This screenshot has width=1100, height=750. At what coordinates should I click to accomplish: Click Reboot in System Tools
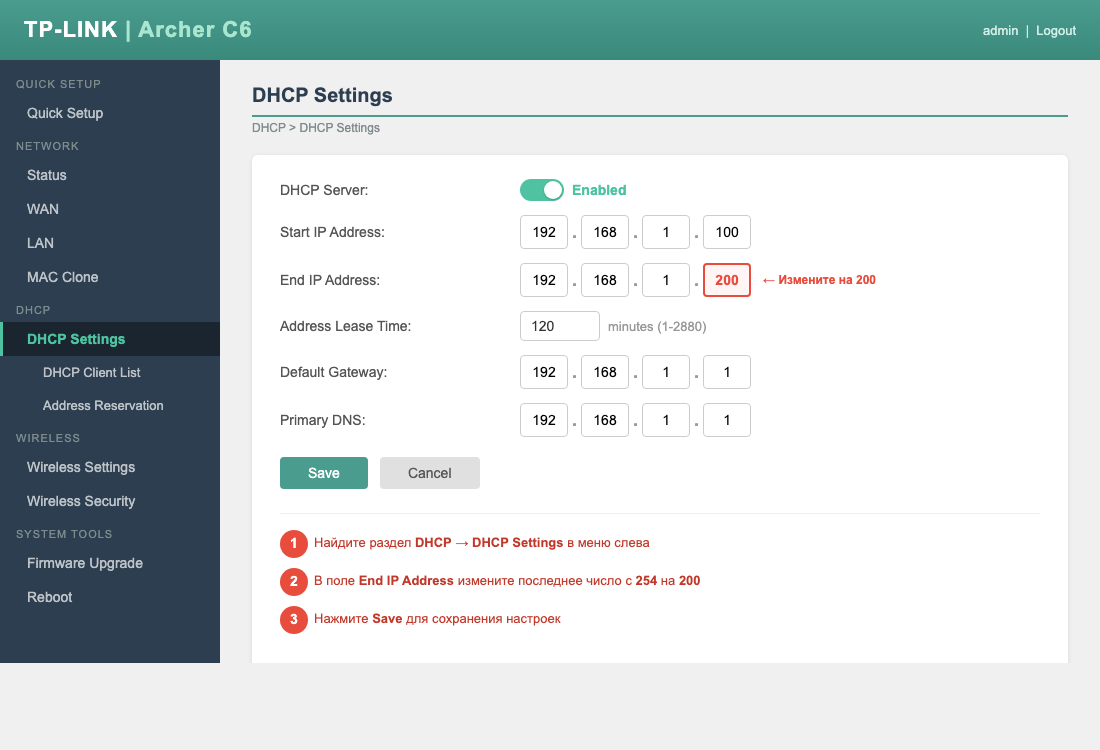(x=49, y=597)
